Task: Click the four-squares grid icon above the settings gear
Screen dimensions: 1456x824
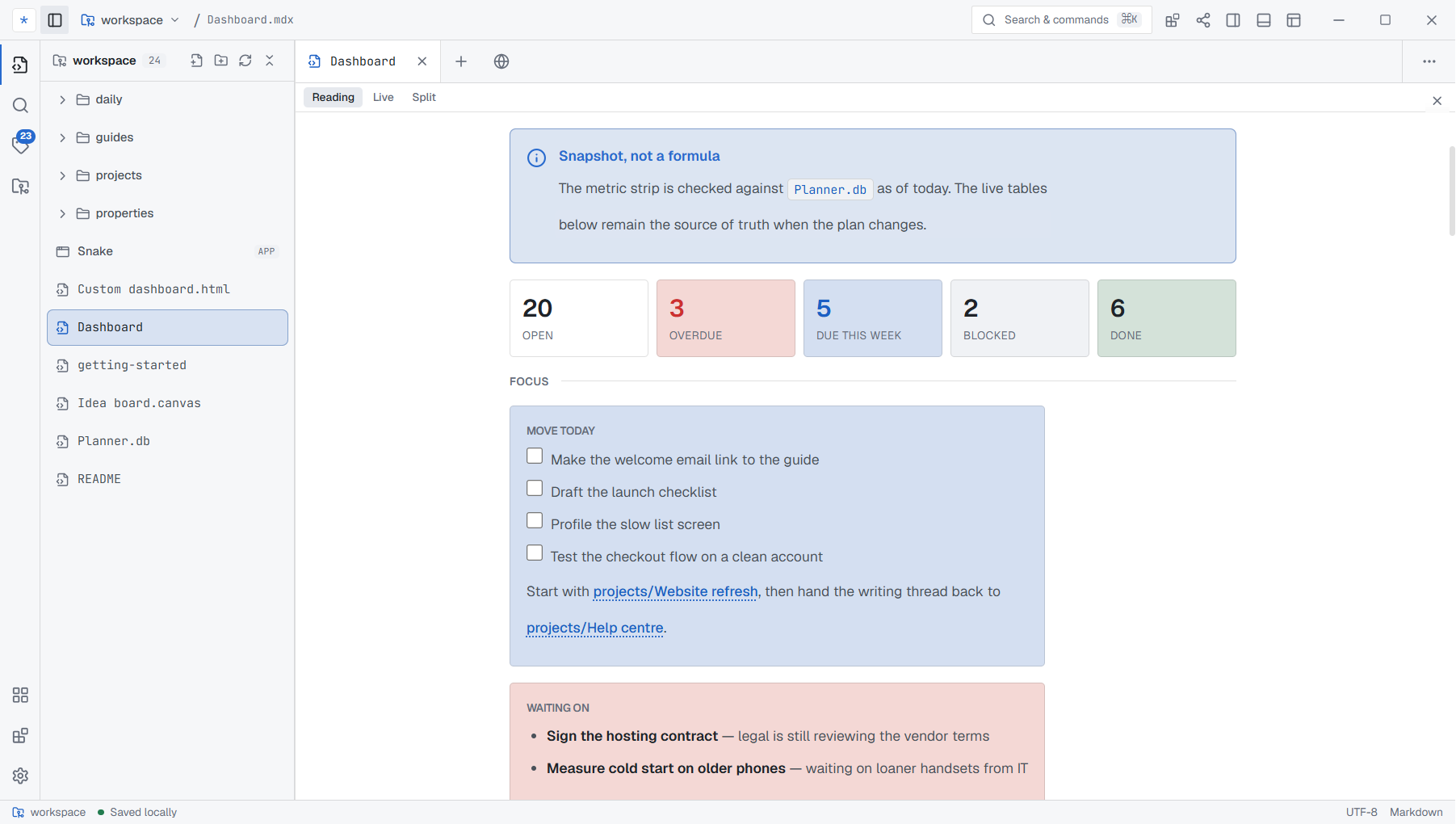Action: click(20, 696)
